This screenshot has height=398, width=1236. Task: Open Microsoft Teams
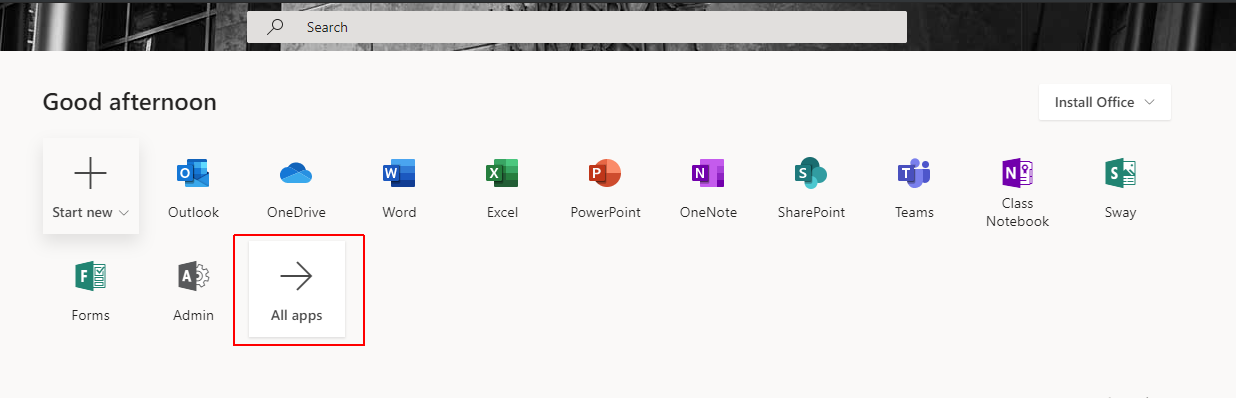[914, 187]
